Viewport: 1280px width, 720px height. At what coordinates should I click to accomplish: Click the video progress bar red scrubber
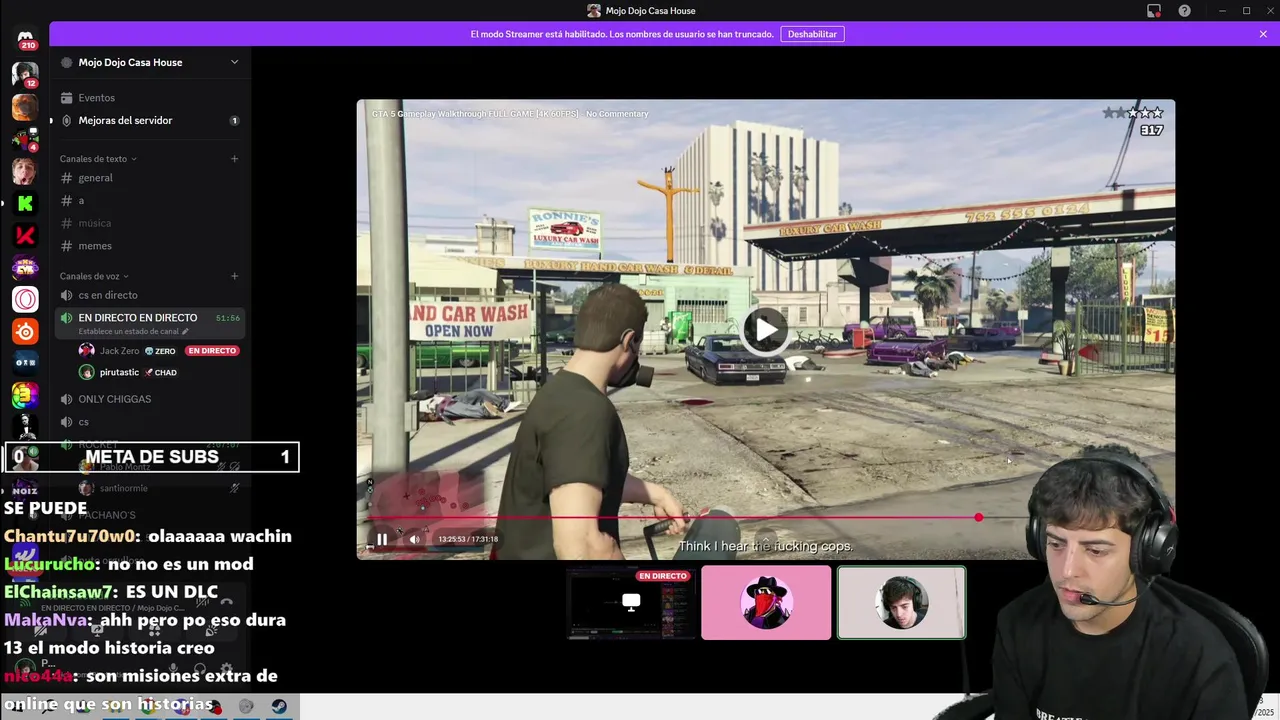point(979,517)
